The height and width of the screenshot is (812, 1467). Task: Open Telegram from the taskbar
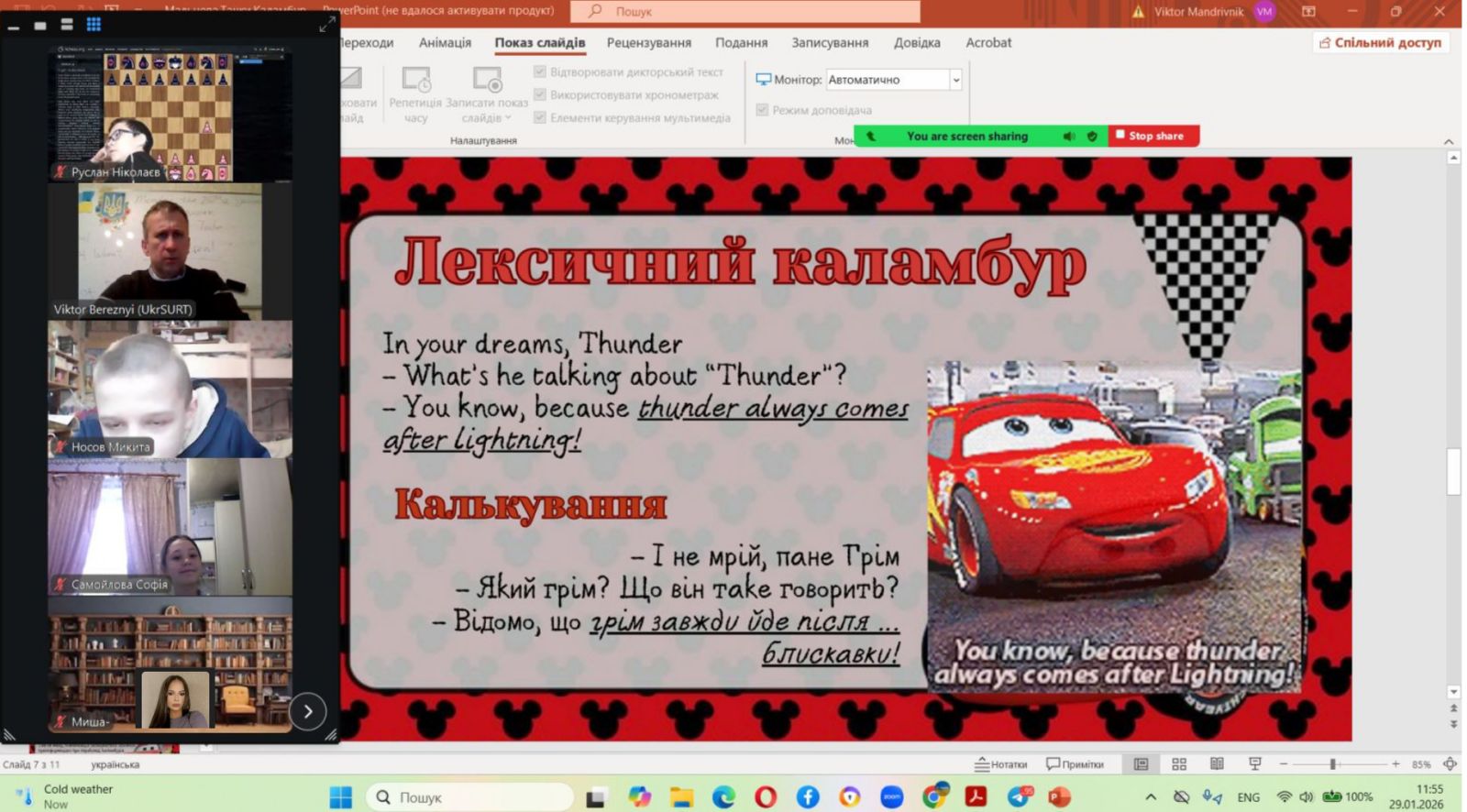coord(1019,796)
